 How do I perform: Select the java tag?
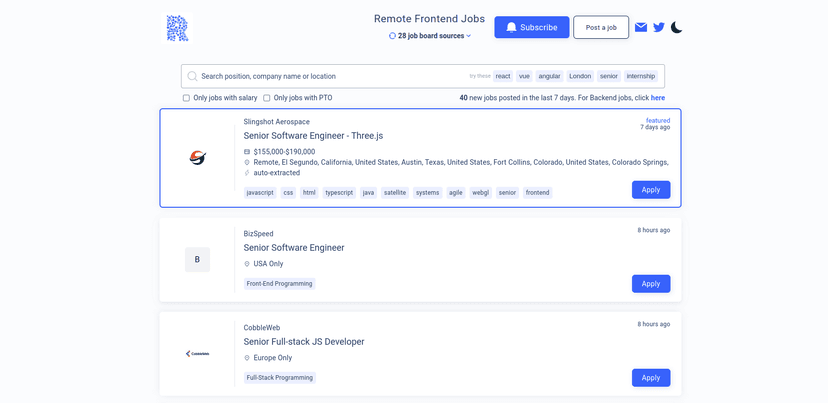[369, 193]
